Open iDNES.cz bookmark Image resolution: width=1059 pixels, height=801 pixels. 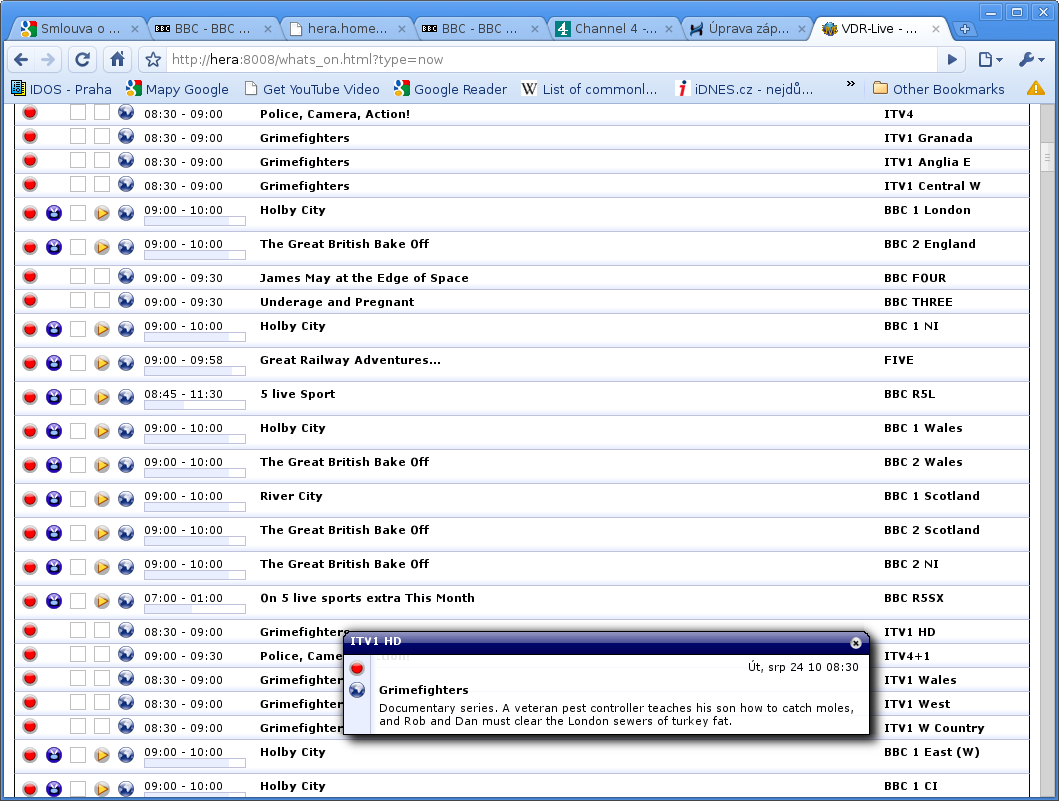click(744, 89)
